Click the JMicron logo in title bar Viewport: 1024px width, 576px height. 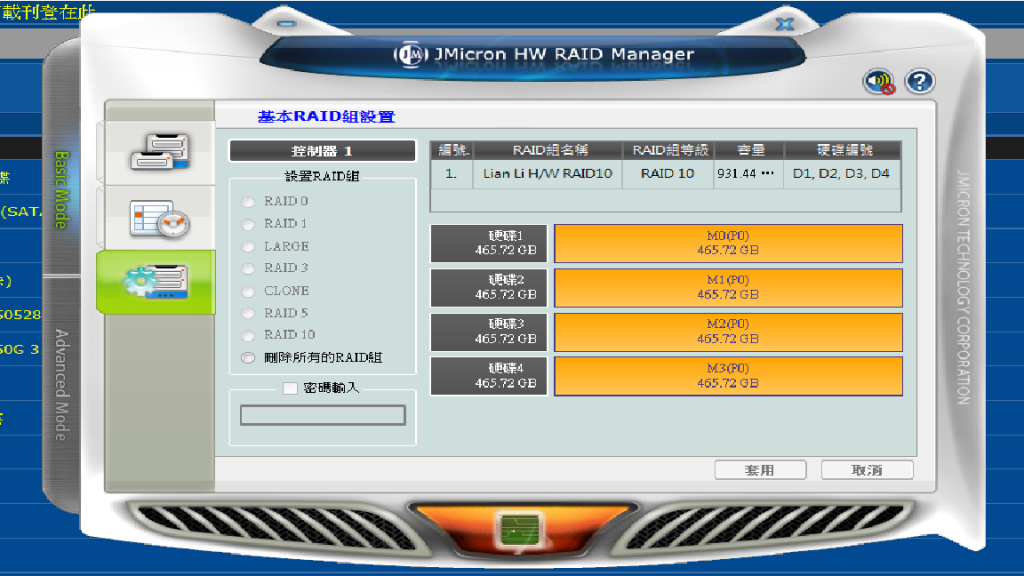[x=410, y=54]
